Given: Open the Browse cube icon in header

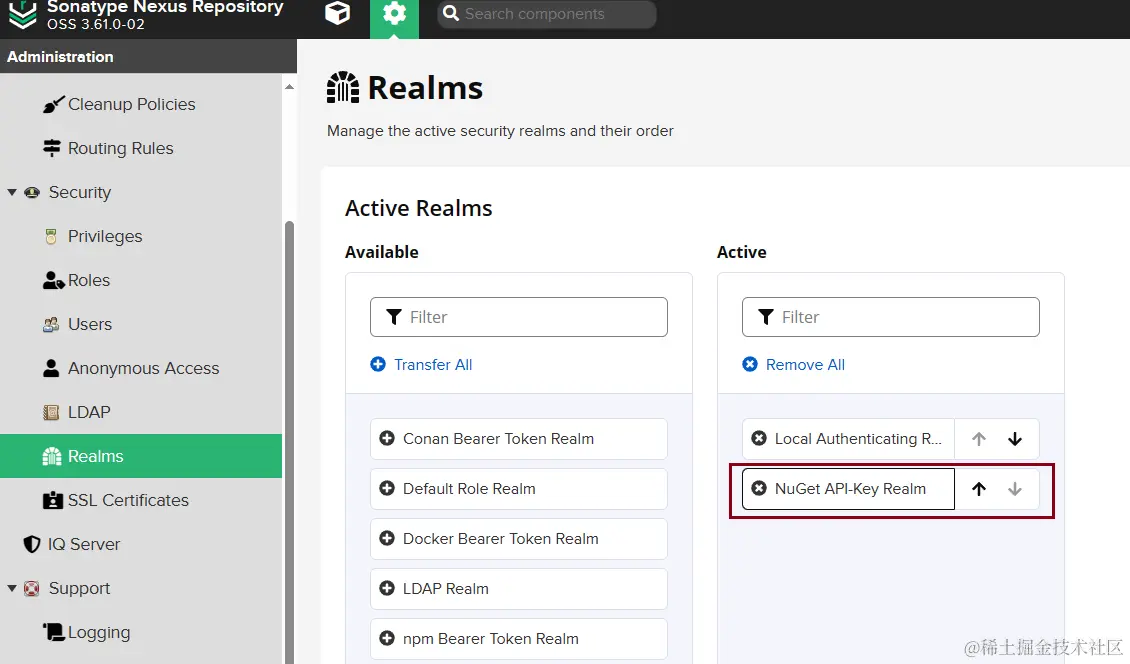Looking at the screenshot, I should pos(337,13).
